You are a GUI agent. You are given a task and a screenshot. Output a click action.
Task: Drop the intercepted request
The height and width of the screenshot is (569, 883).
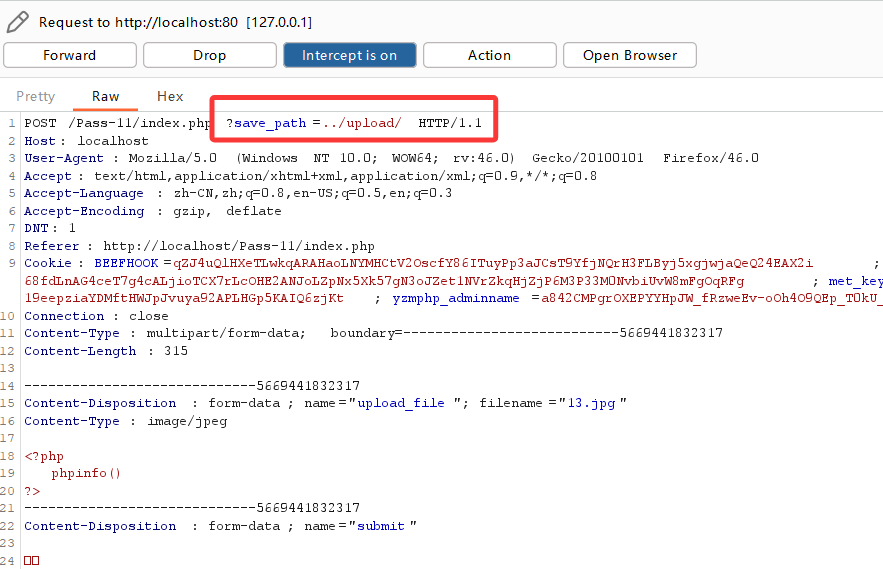point(209,55)
